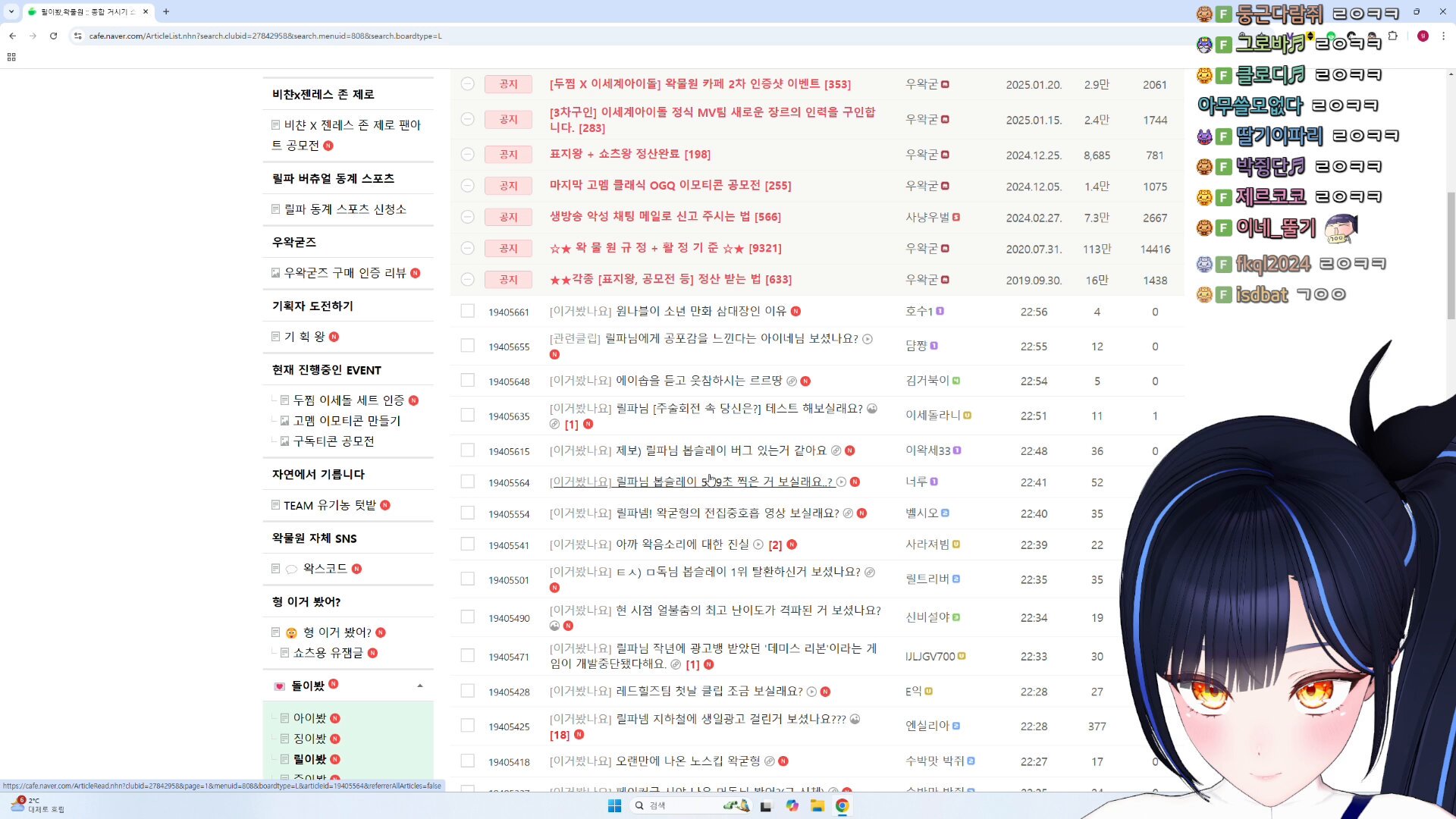Open the site information icon in the address bar
Viewport: 1456px width, 819px height.
[77, 36]
